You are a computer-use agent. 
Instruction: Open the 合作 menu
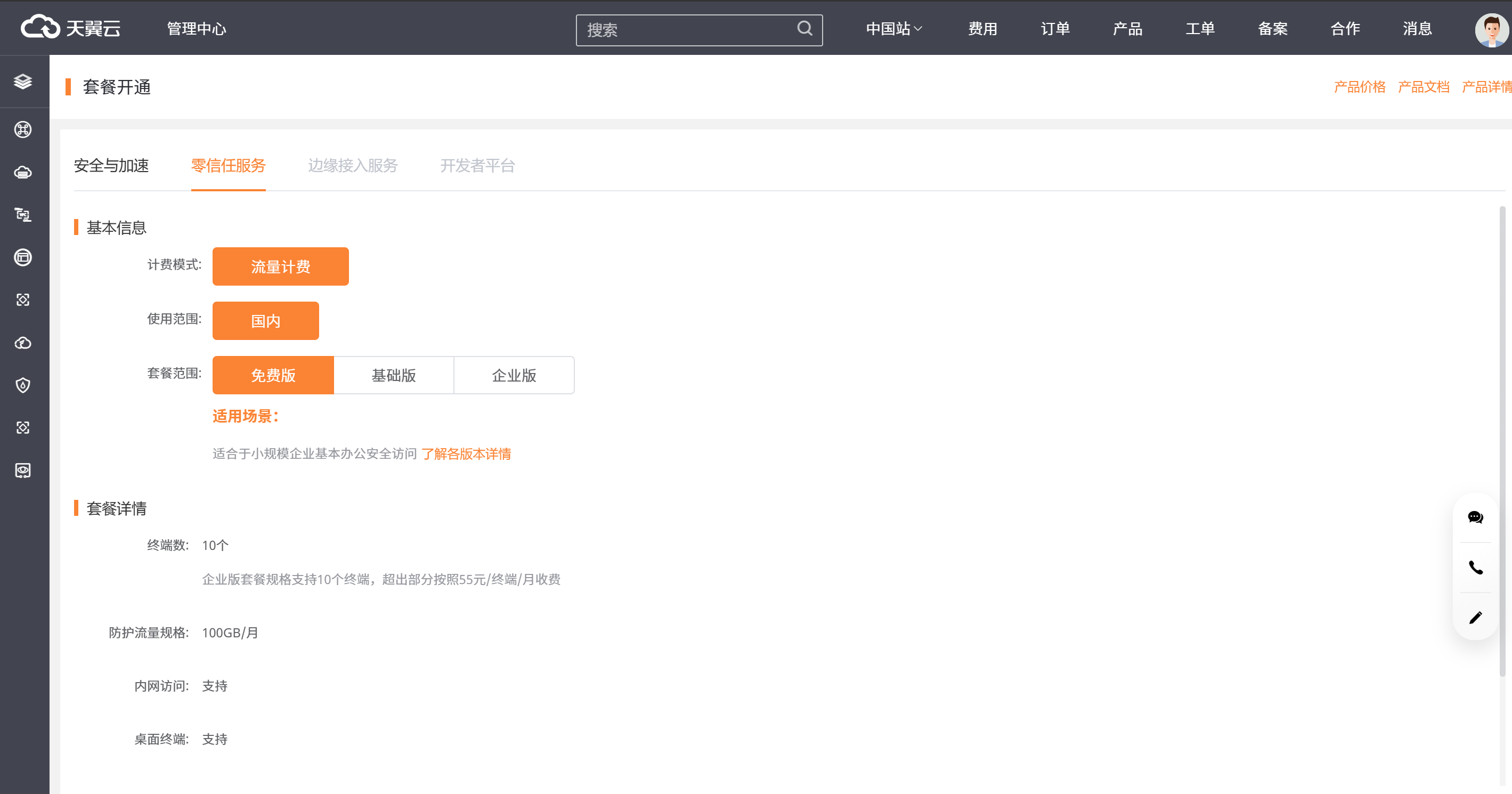[x=1345, y=28]
